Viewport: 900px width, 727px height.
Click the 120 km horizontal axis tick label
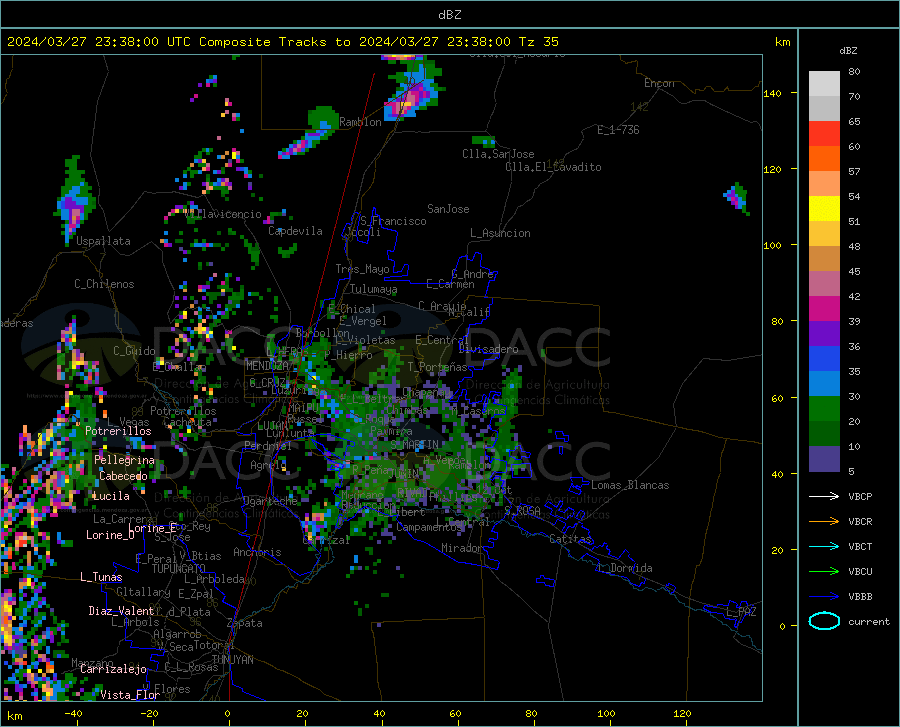pos(682,713)
